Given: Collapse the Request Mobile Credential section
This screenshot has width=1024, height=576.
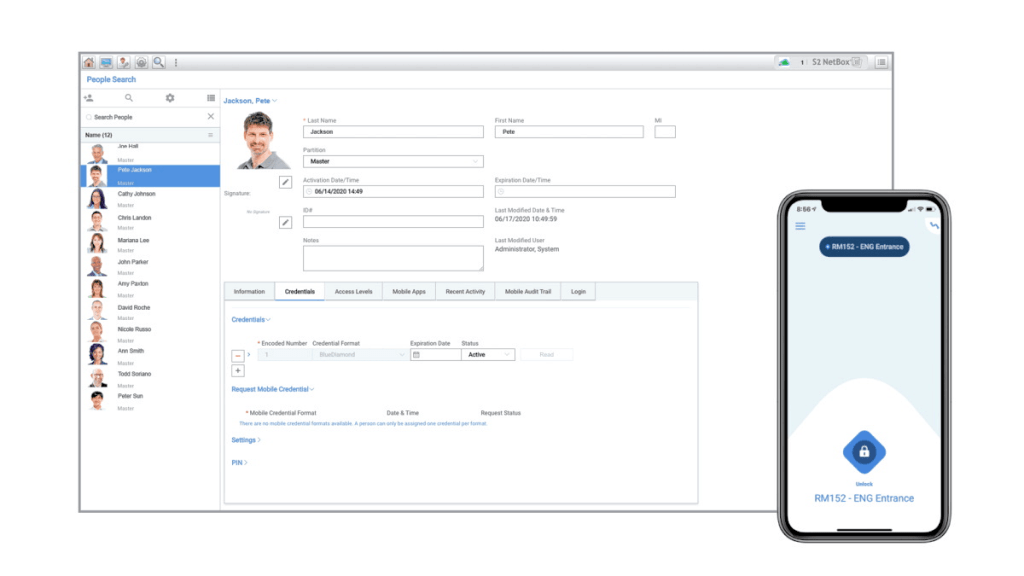Looking at the screenshot, I should point(273,389).
